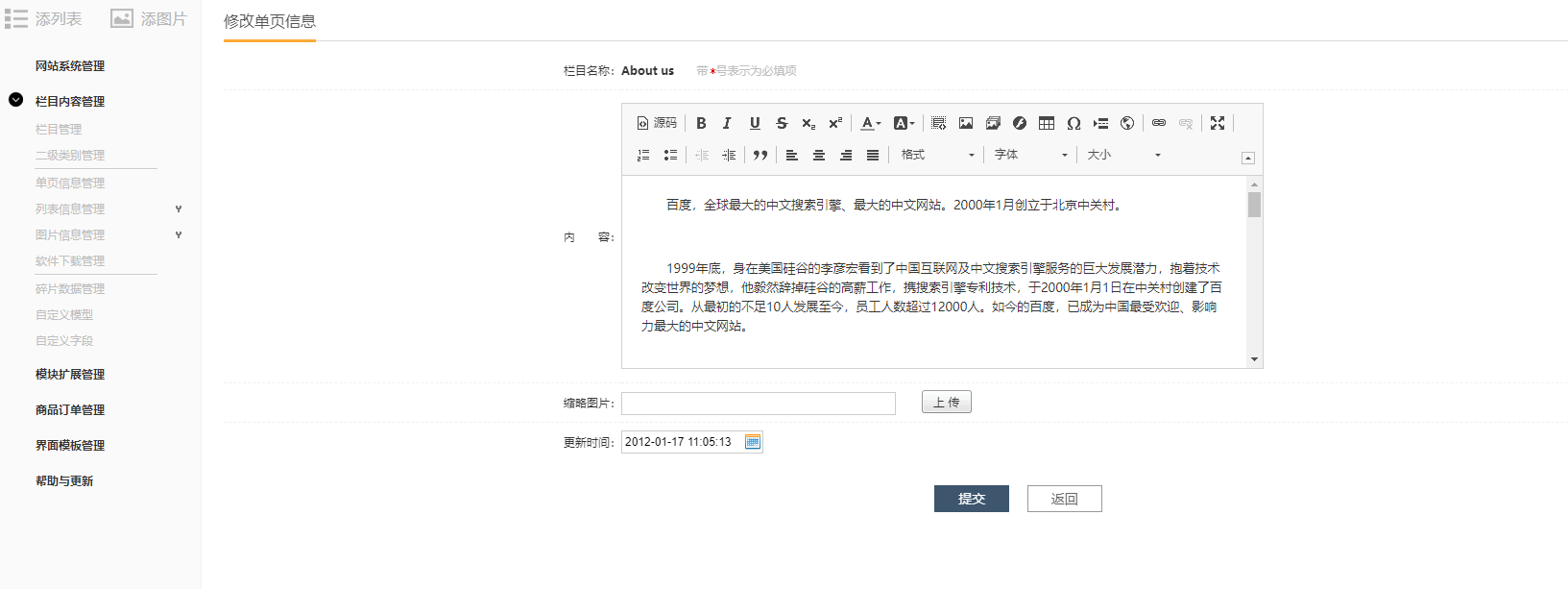The height and width of the screenshot is (589, 1568).
Task: Increase the indent
Action: tap(729, 155)
